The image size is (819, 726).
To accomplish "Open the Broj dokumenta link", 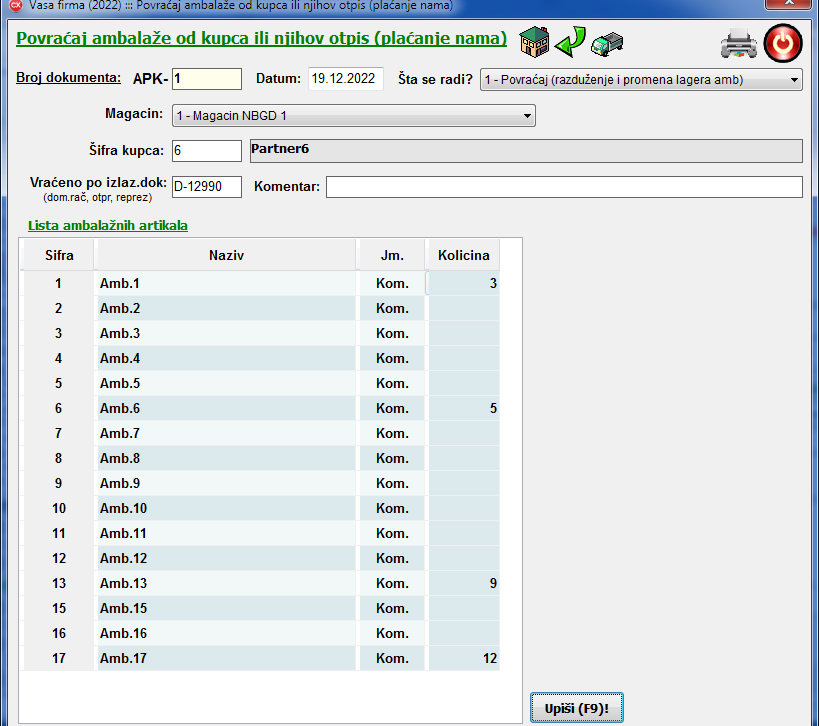I will 68,78.
